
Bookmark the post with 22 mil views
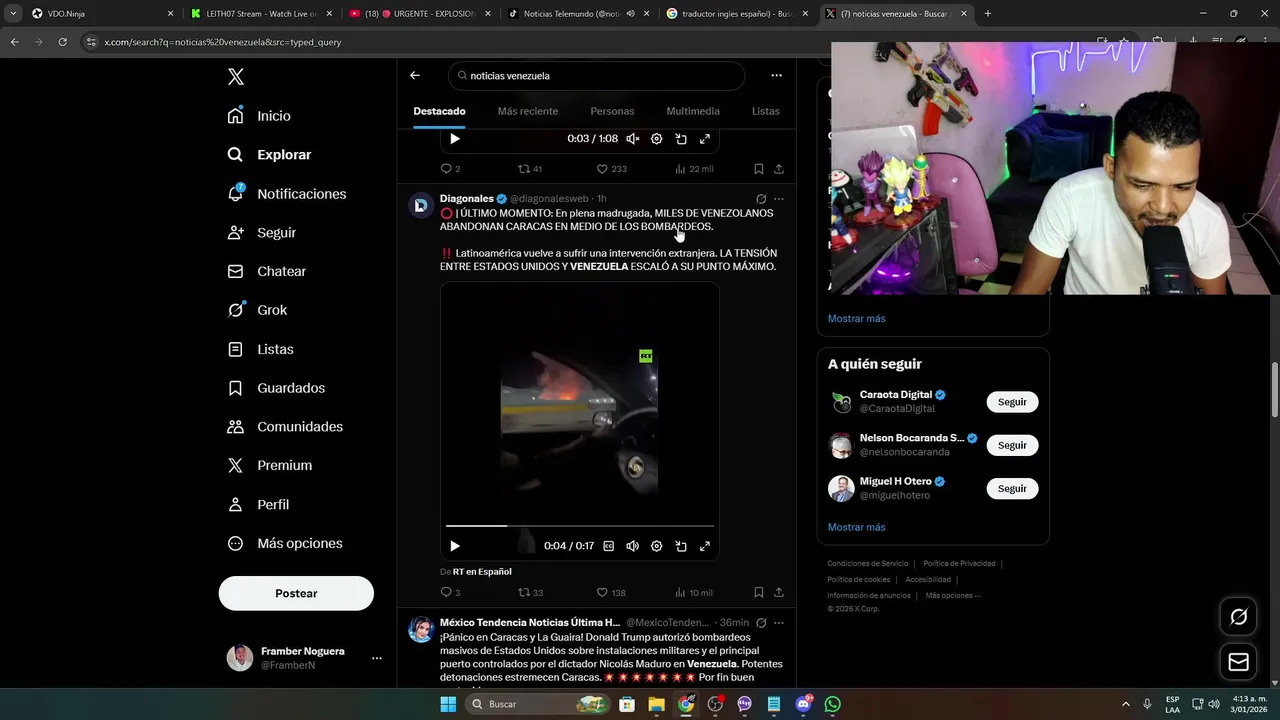point(759,169)
